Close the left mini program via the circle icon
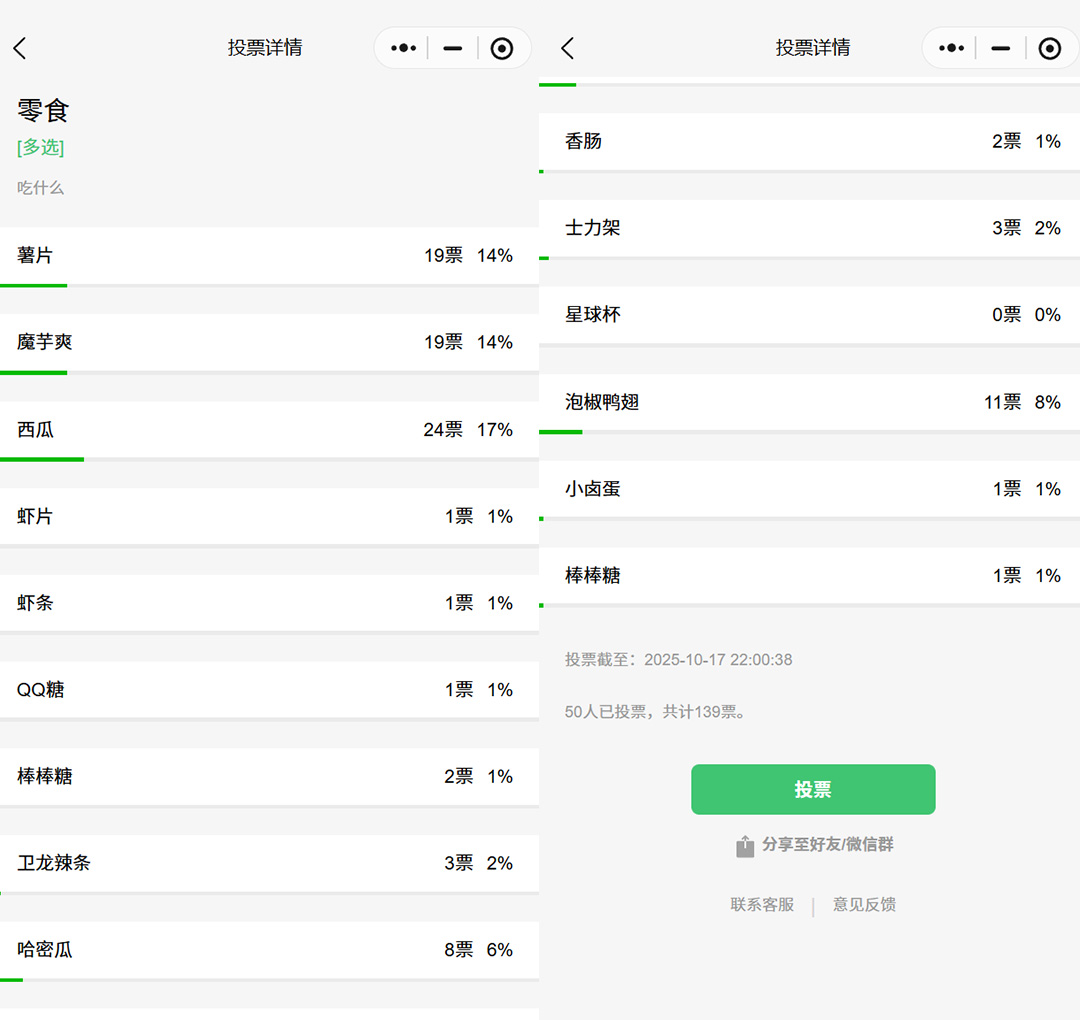This screenshot has width=1080, height=1020. click(502, 48)
